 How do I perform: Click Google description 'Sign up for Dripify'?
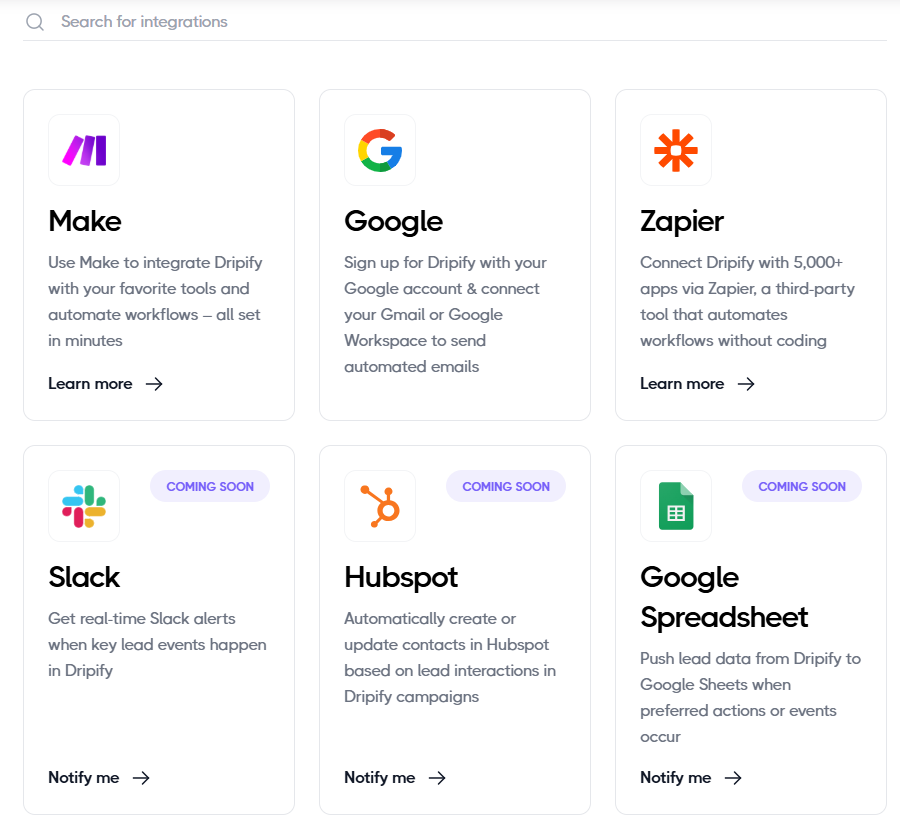click(x=445, y=314)
